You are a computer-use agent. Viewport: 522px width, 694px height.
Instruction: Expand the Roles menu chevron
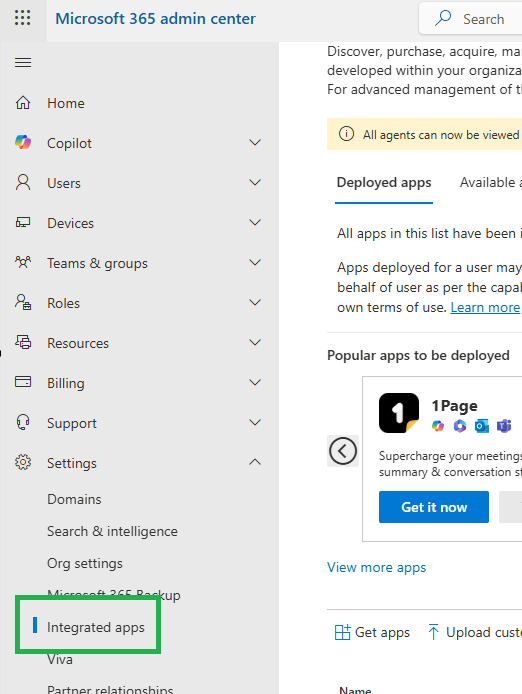[x=255, y=302]
